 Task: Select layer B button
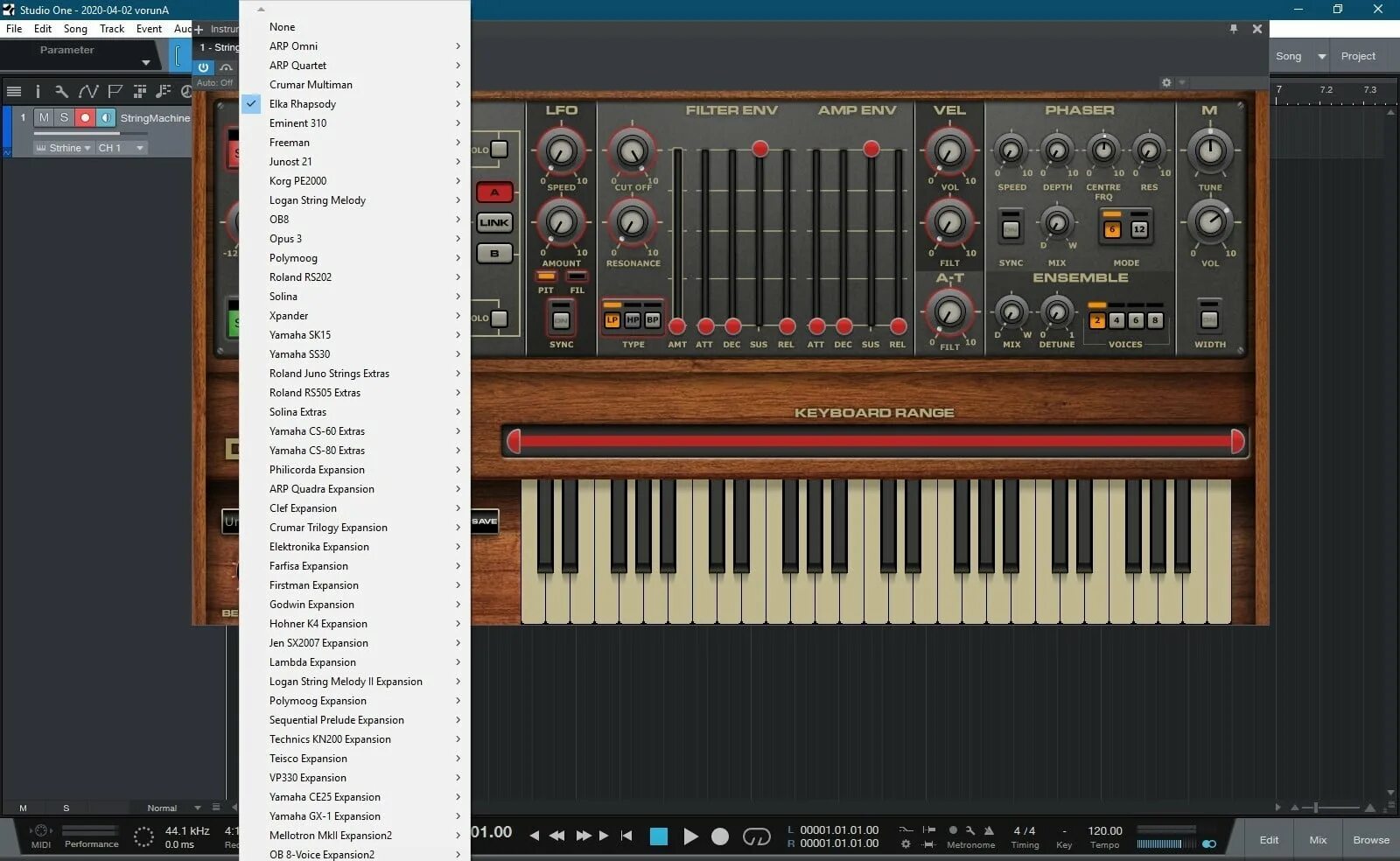[x=494, y=254]
